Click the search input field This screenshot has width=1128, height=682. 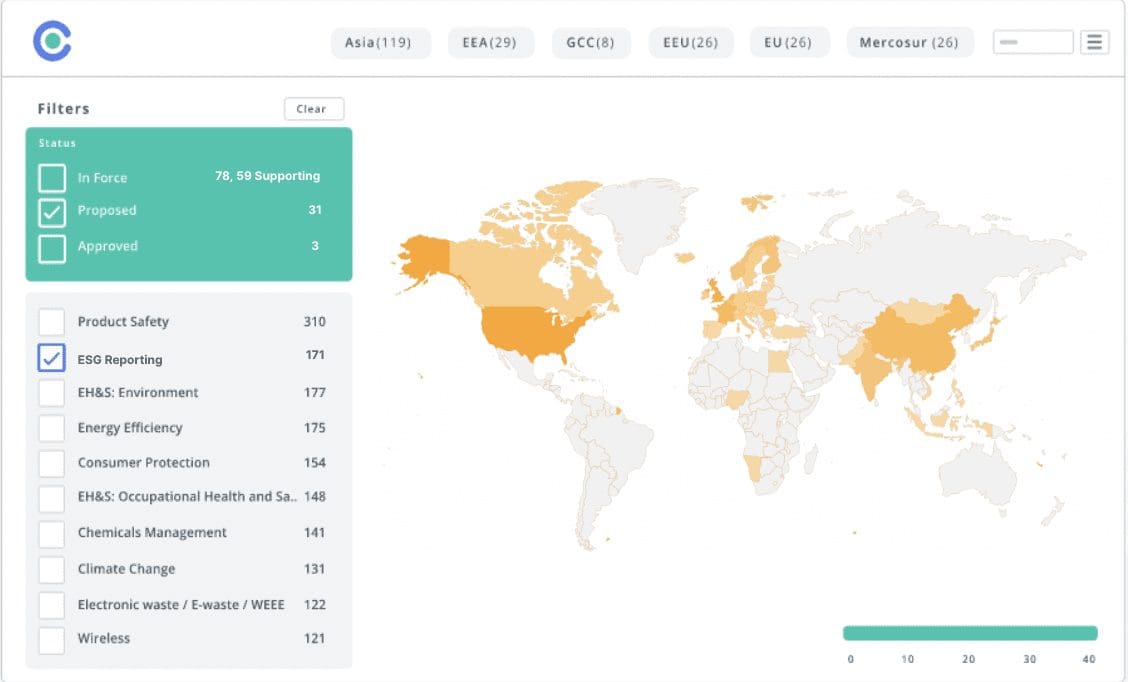pyautogui.click(x=1032, y=41)
